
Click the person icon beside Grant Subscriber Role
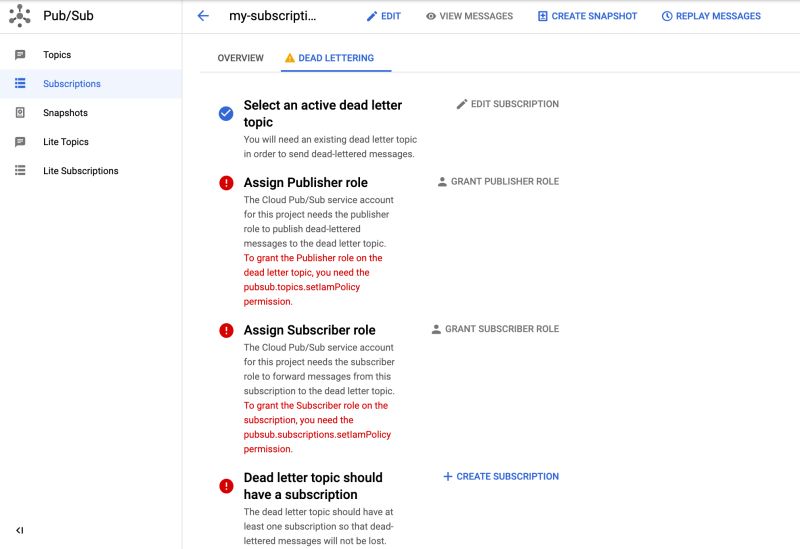click(x=436, y=329)
